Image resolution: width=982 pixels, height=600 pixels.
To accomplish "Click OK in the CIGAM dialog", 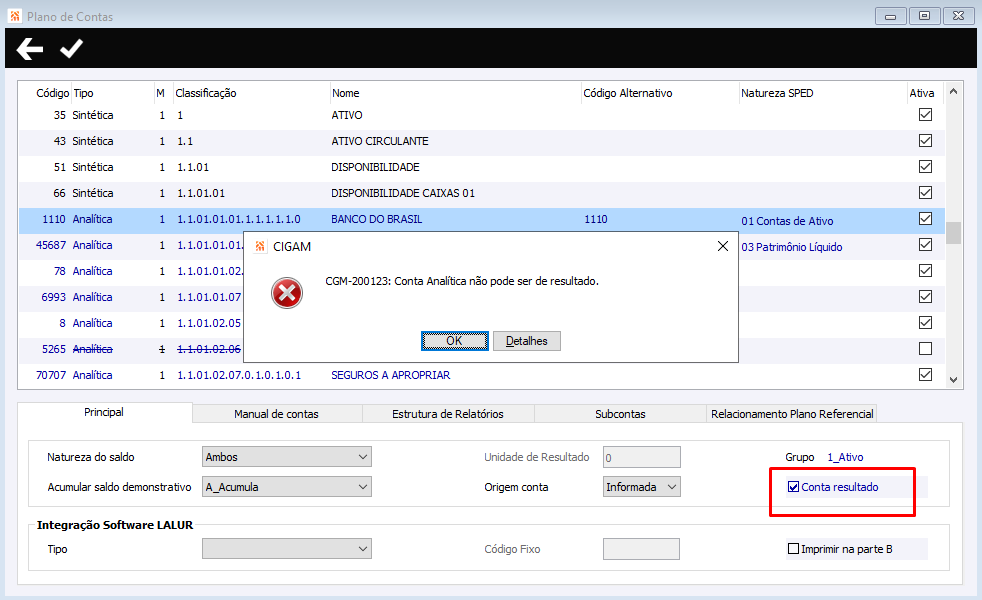I will click(x=455, y=341).
